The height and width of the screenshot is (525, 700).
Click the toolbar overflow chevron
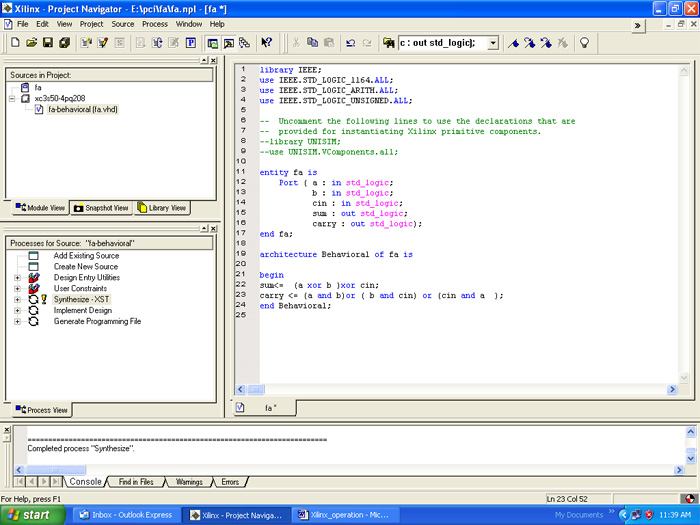638,25
